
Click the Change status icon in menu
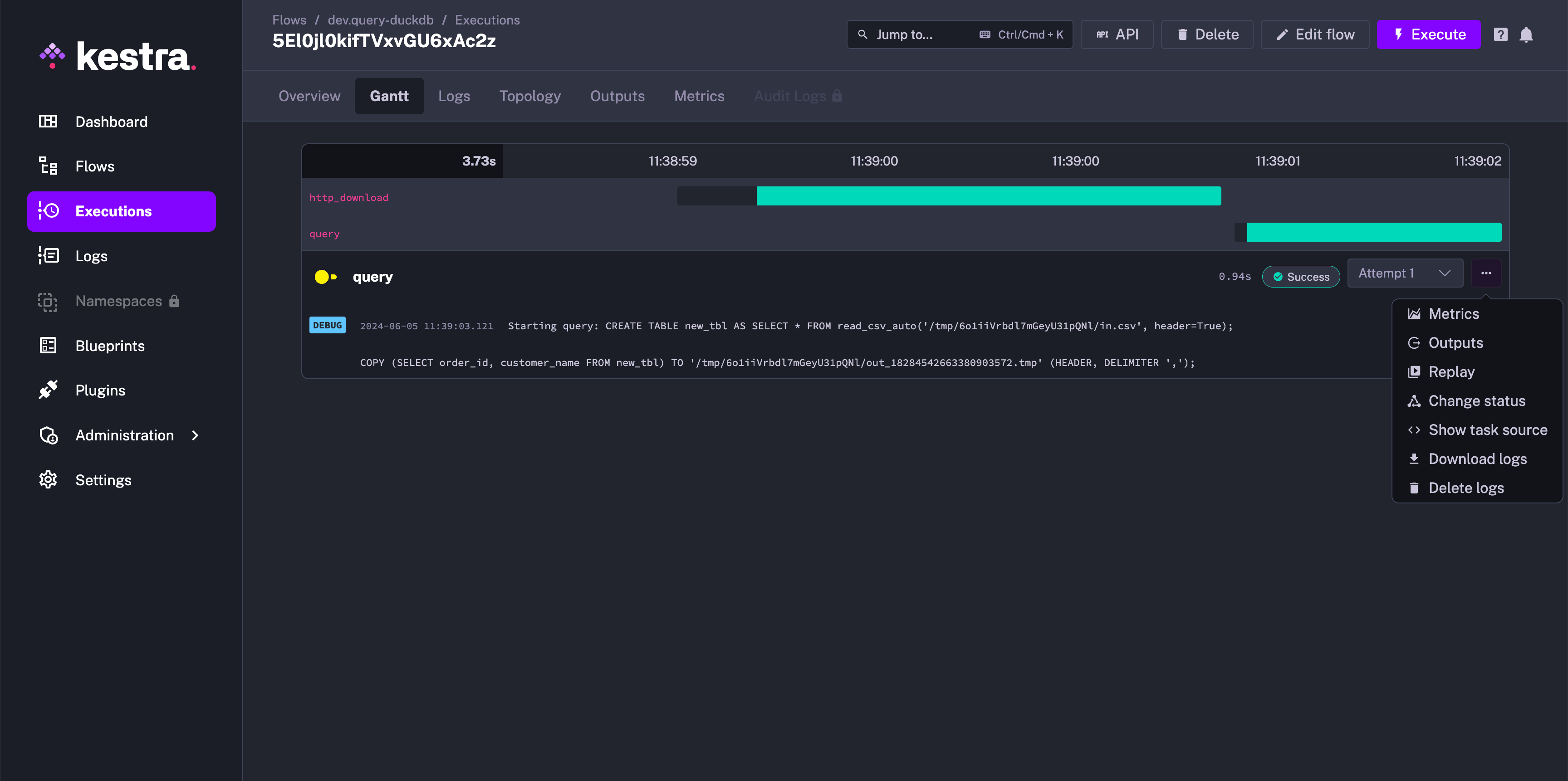[x=1414, y=401]
